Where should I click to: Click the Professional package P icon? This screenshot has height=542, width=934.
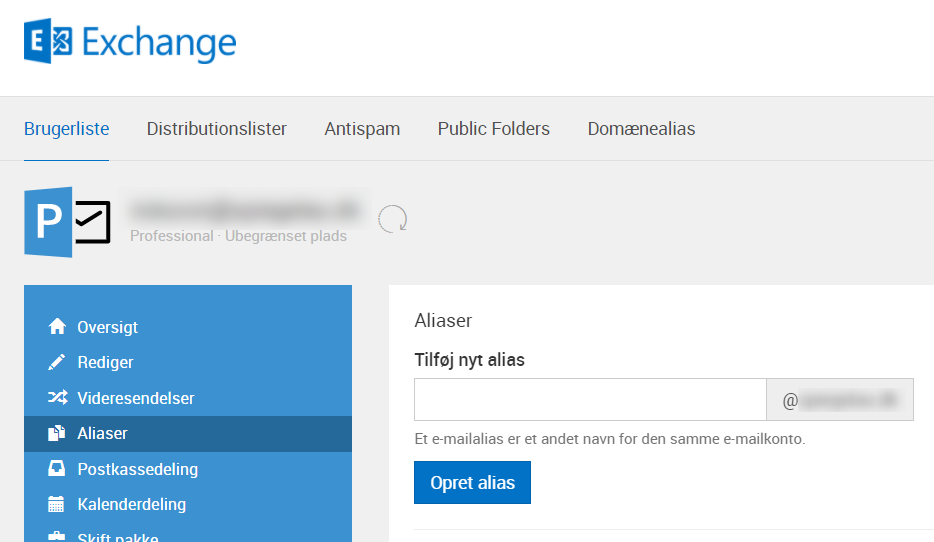[67, 222]
